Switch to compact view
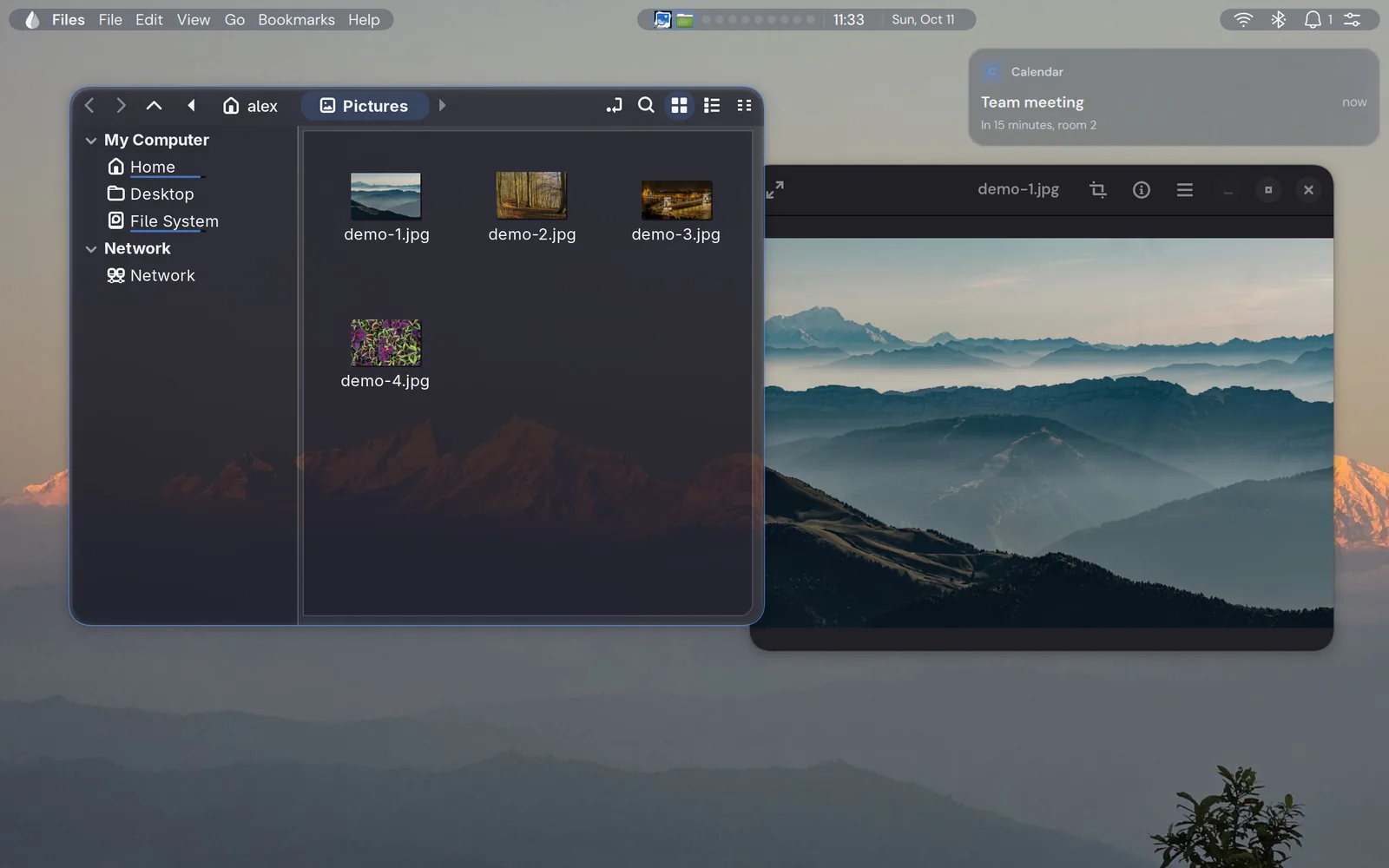Screen dimensions: 1389x868 click(744, 106)
